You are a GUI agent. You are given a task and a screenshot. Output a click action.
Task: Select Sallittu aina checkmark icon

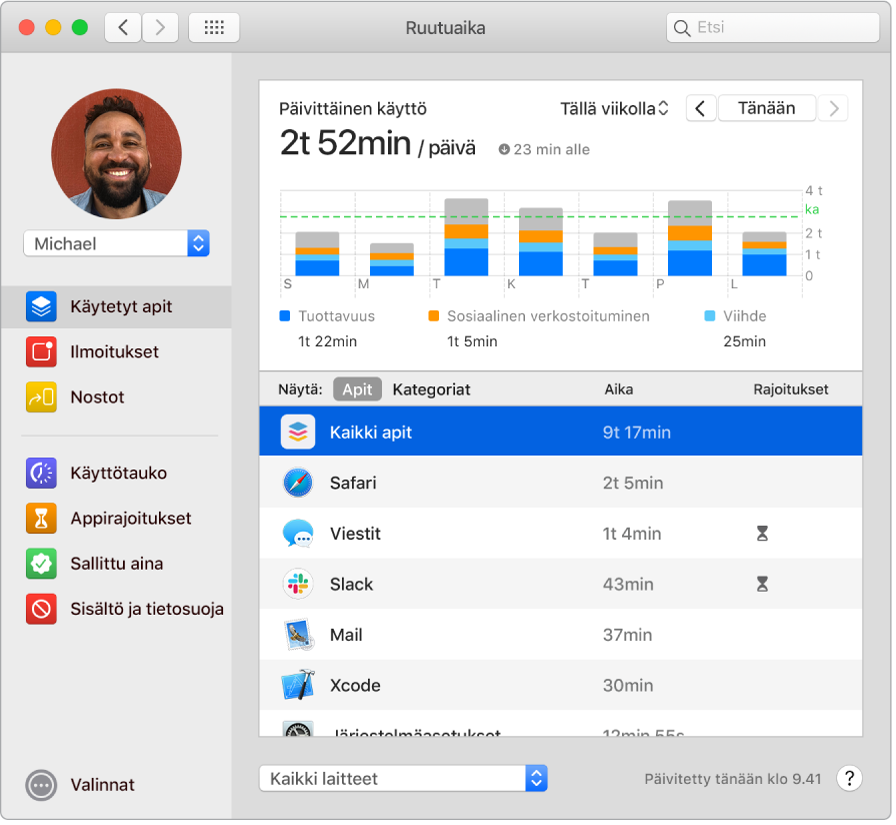click(41, 564)
